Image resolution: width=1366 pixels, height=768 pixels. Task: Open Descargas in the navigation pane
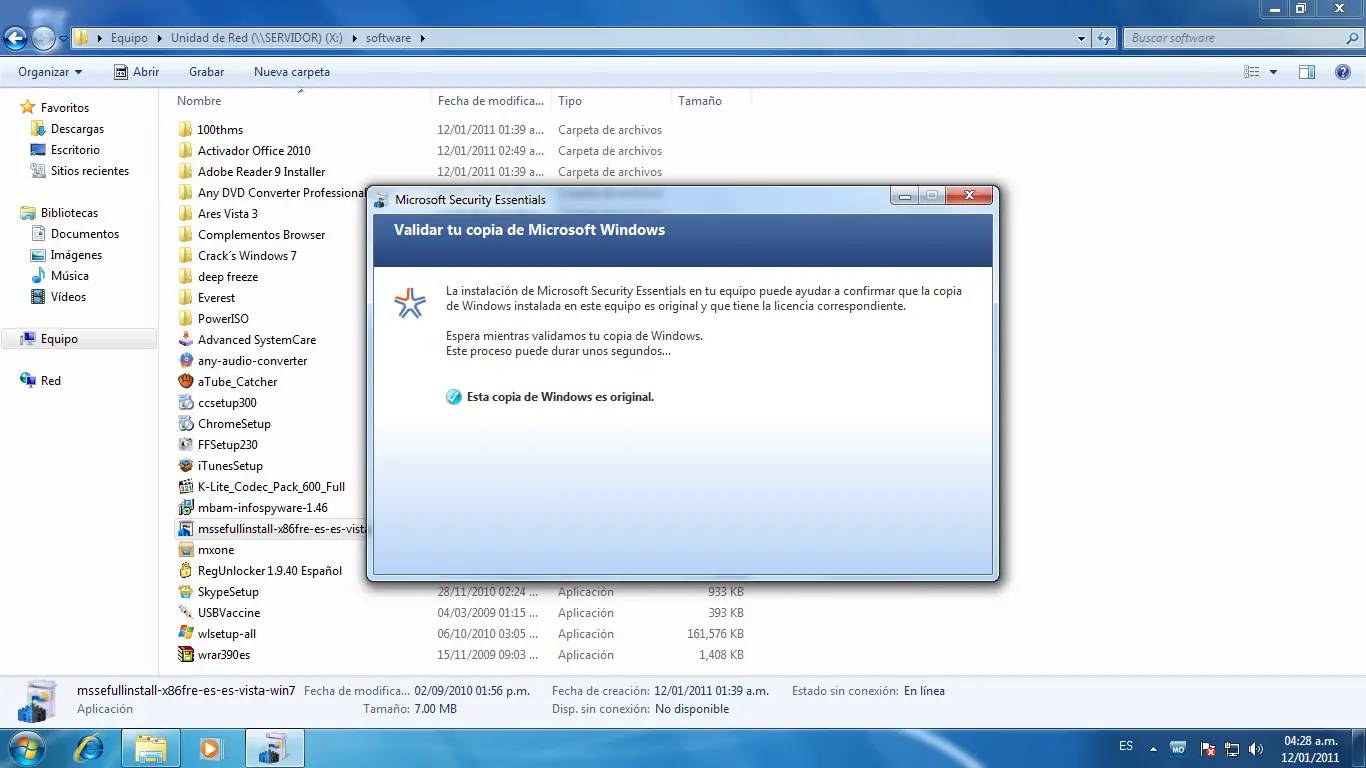coord(77,129)
